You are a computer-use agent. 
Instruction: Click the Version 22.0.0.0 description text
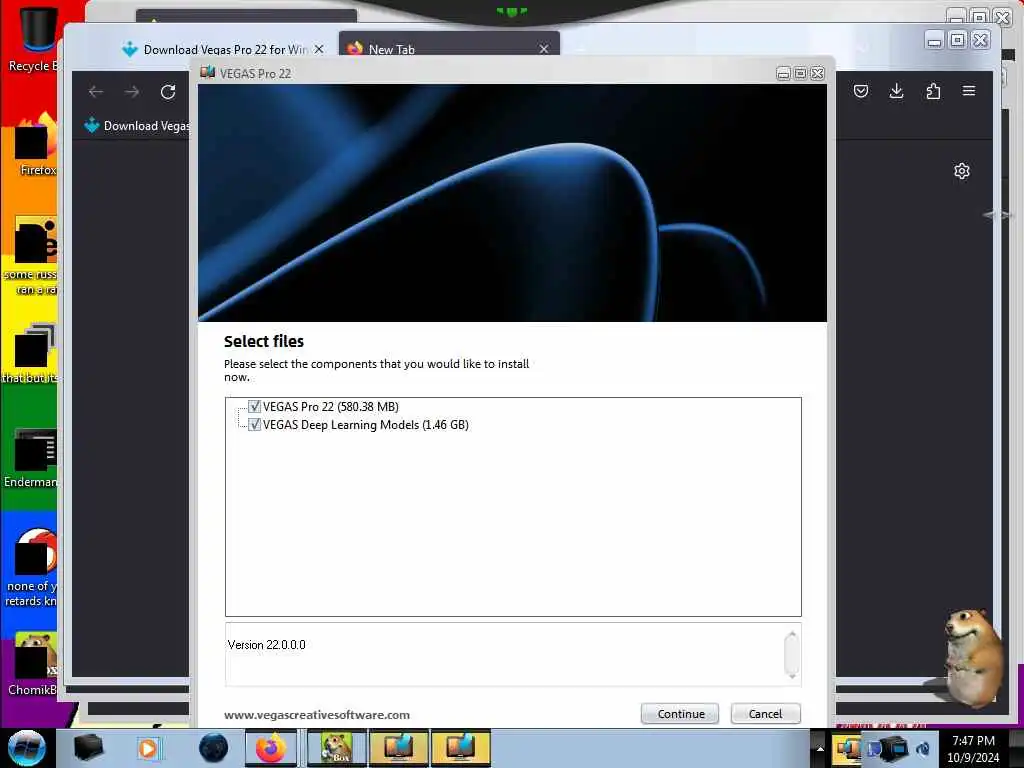pyautogui.click(x=266, y=645)
